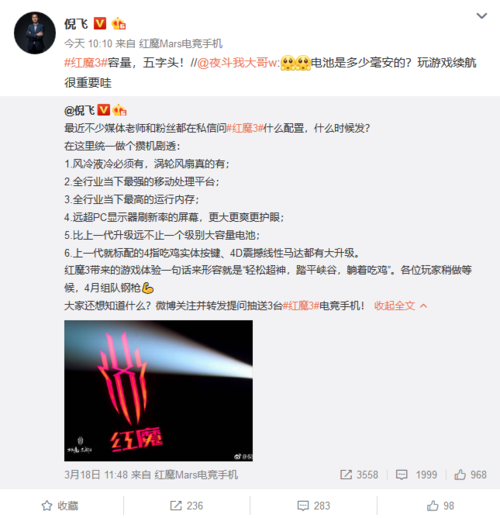Repost via the button showing 236

pyautogui.click(x=186, y=506)
